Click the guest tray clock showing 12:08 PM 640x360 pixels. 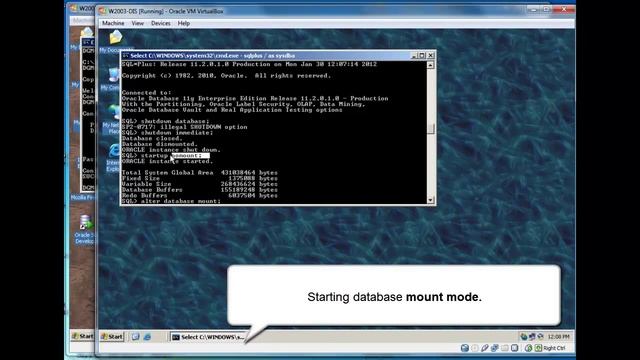click(558, 337)
